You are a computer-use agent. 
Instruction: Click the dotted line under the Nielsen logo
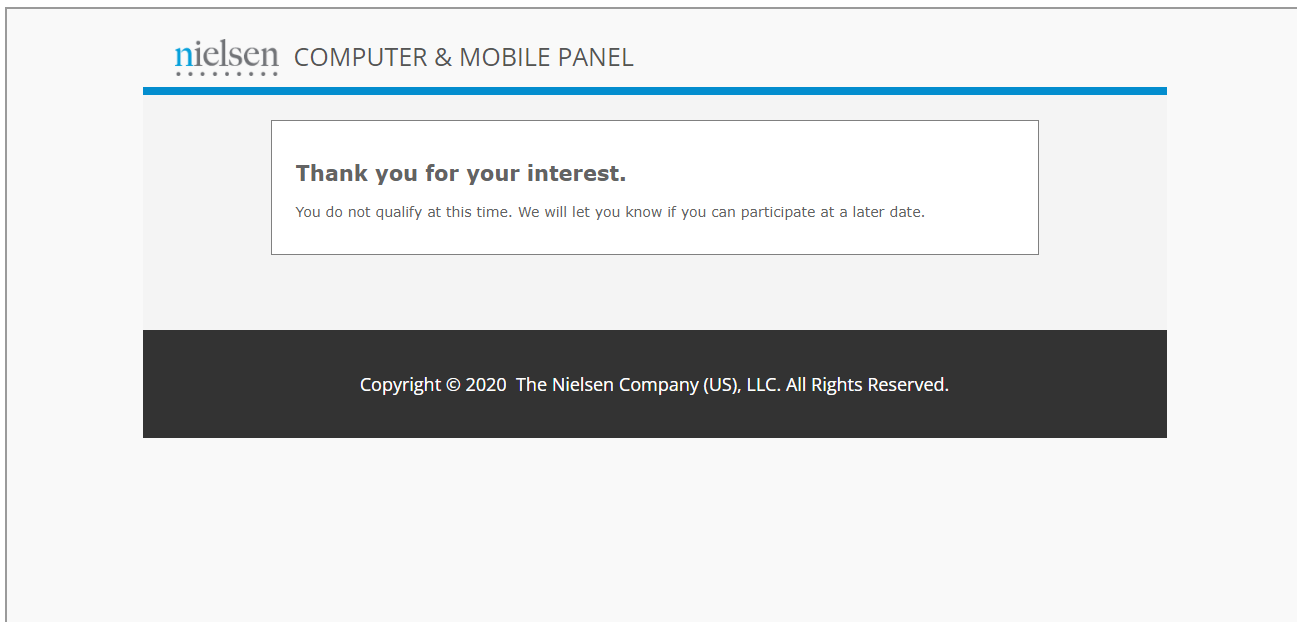(x=226, y=74)
